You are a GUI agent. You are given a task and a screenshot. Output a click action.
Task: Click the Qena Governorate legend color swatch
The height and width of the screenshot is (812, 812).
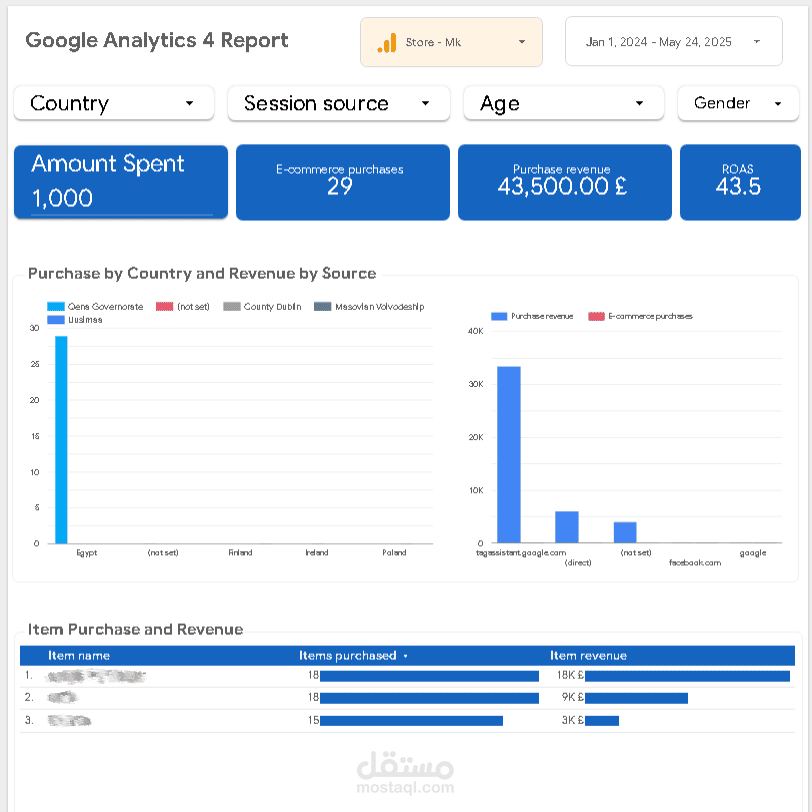point(56,307)
